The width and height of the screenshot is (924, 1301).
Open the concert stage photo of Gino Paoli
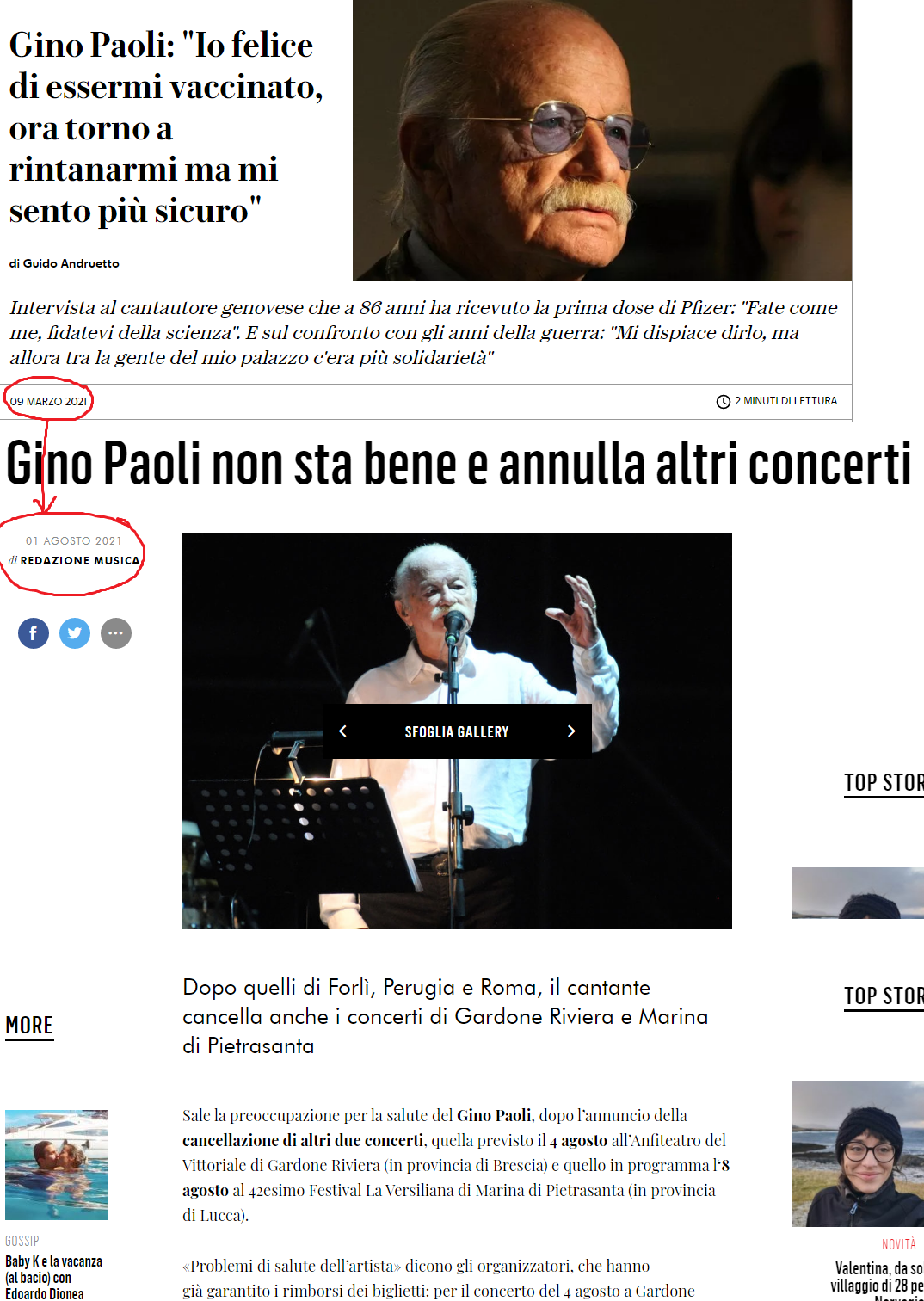tap(457, 731)
